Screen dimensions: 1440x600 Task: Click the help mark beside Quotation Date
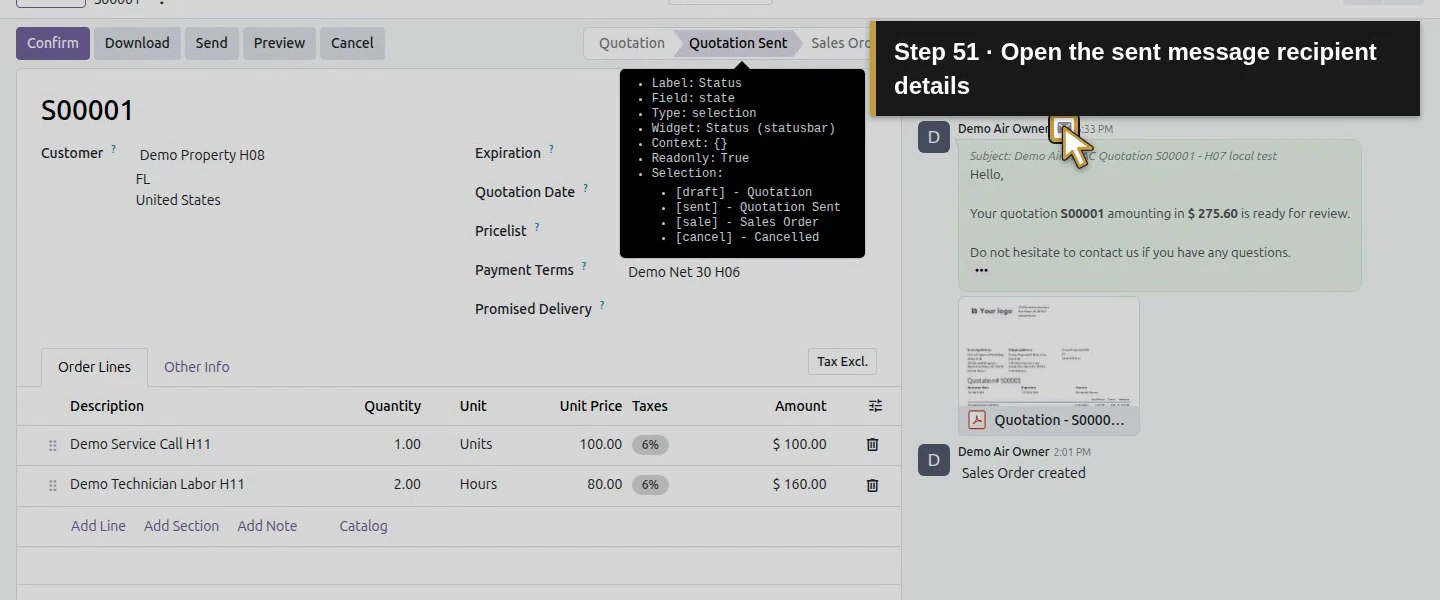pyautogui.click(x=586, y=188)
